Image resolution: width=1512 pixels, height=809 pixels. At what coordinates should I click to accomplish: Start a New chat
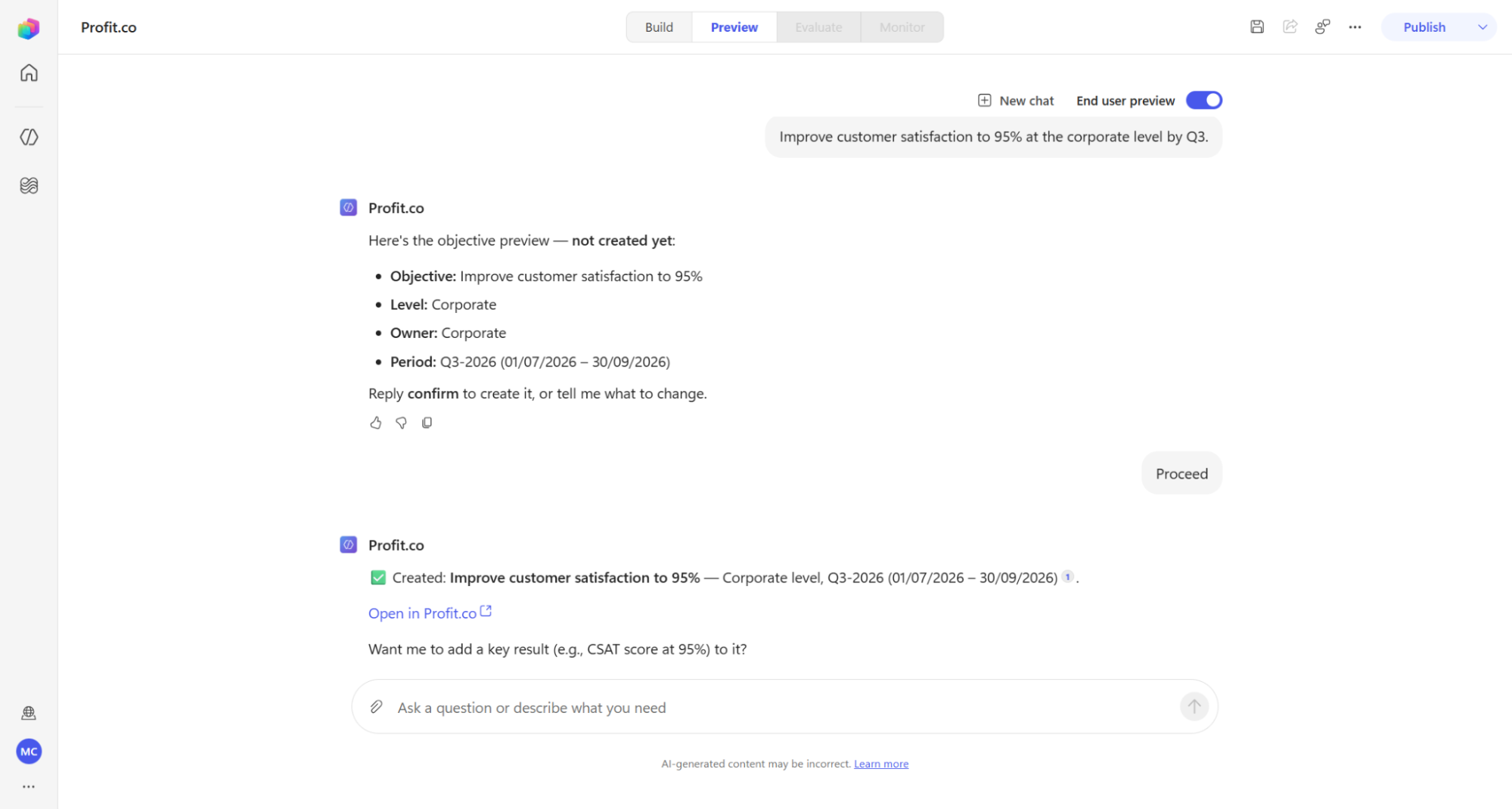click(x=1016, y=101)
